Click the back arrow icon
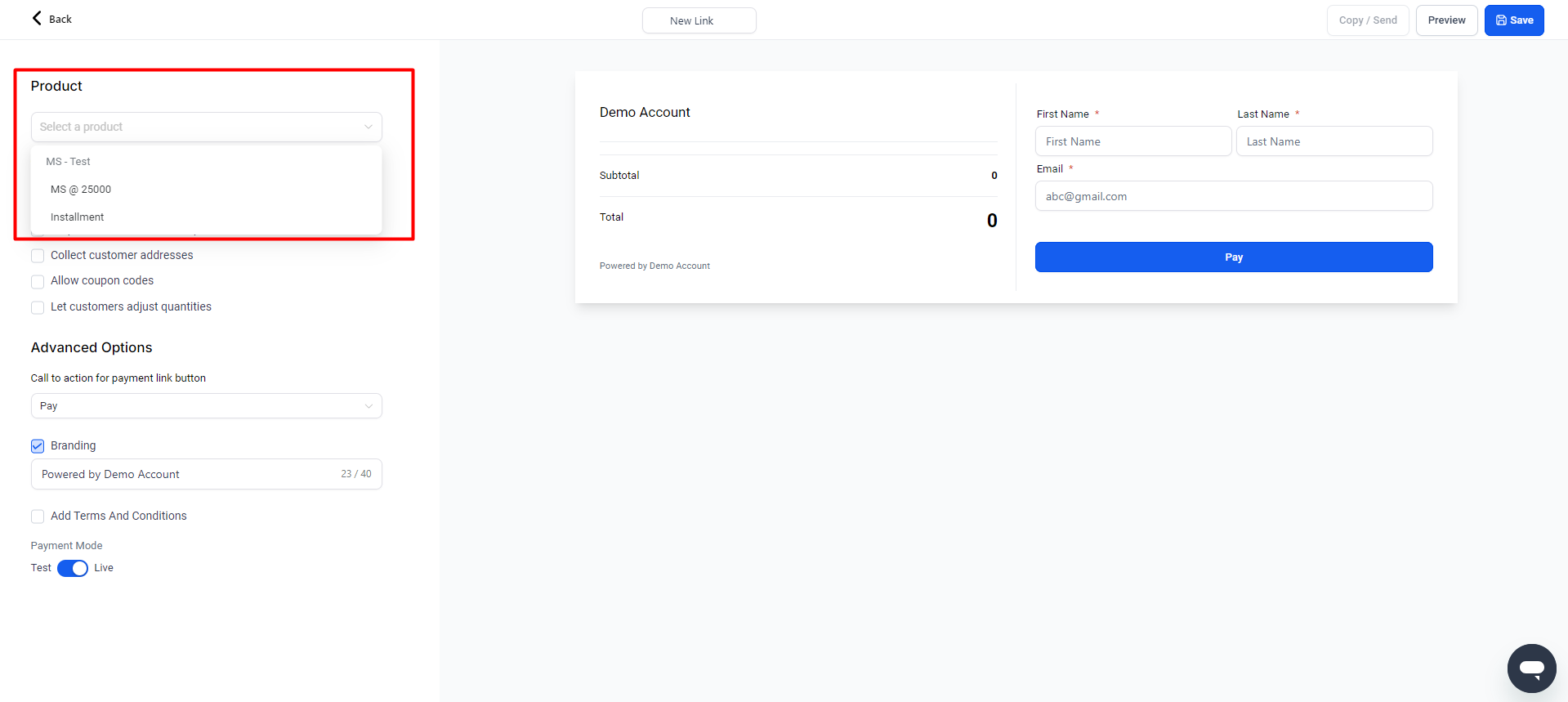This screenshot has width=1568, height=702. (37, 18)
